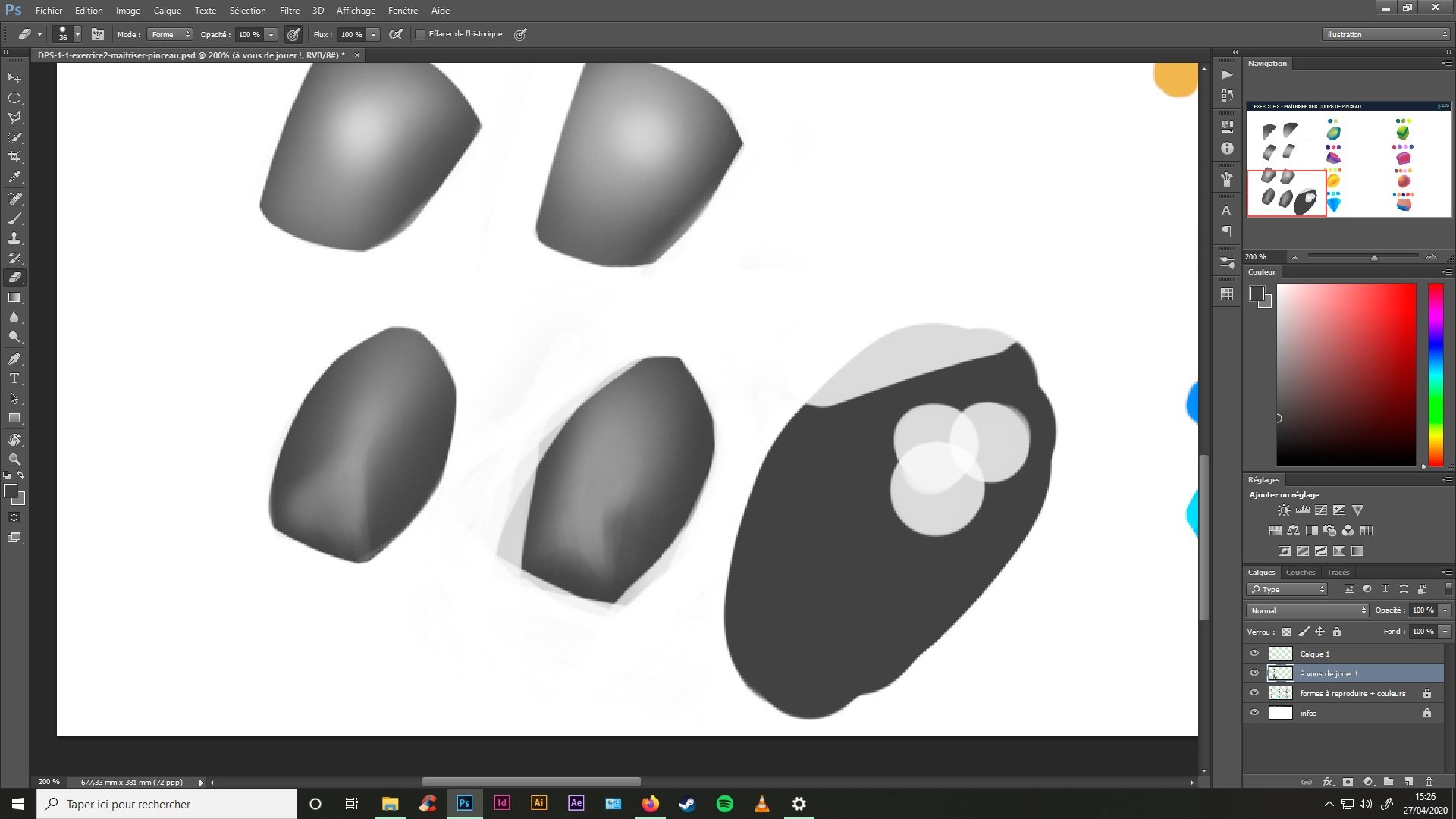Select the formes à reproduire + couleurs layer

click(x=1352, y=693)
